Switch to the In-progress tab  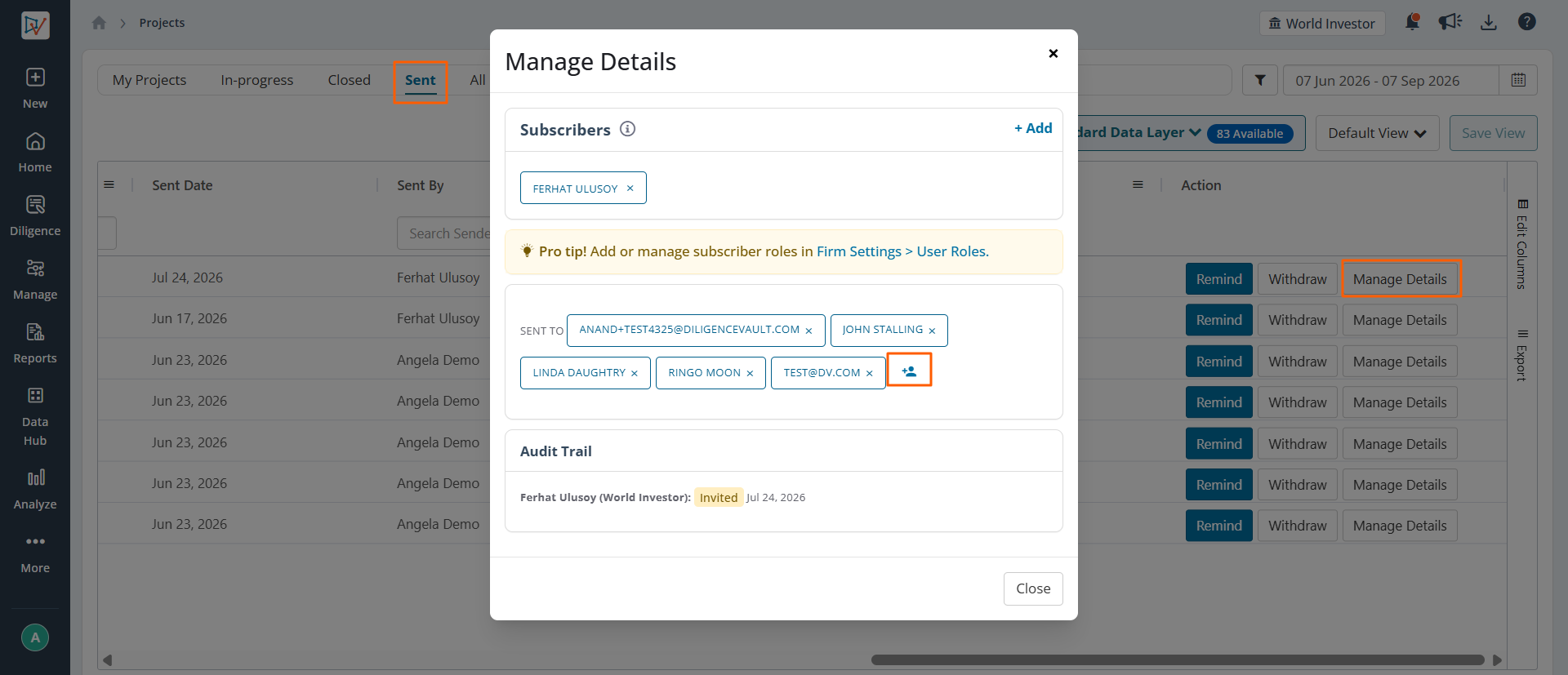(x=256, y=80)
